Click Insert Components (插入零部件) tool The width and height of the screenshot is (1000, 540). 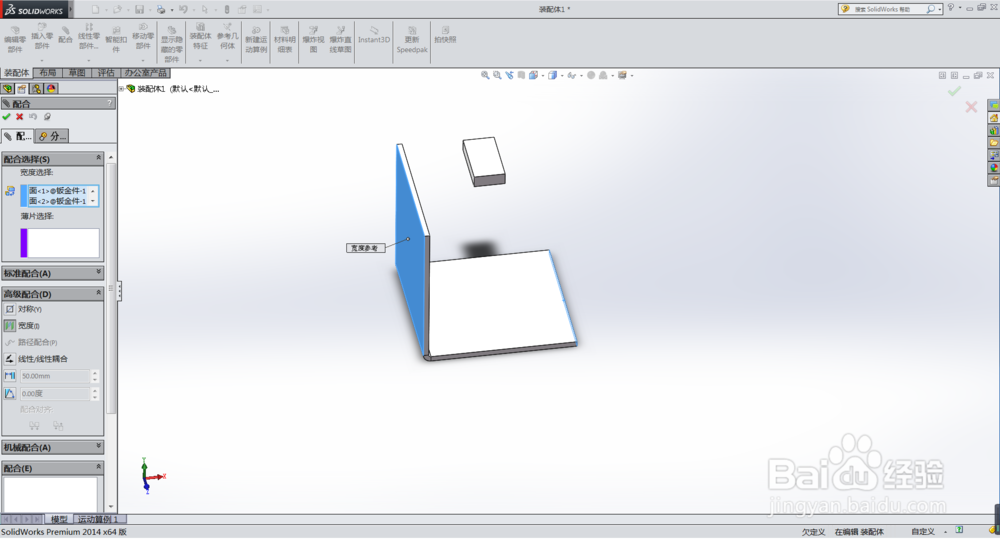coord(42,36)
